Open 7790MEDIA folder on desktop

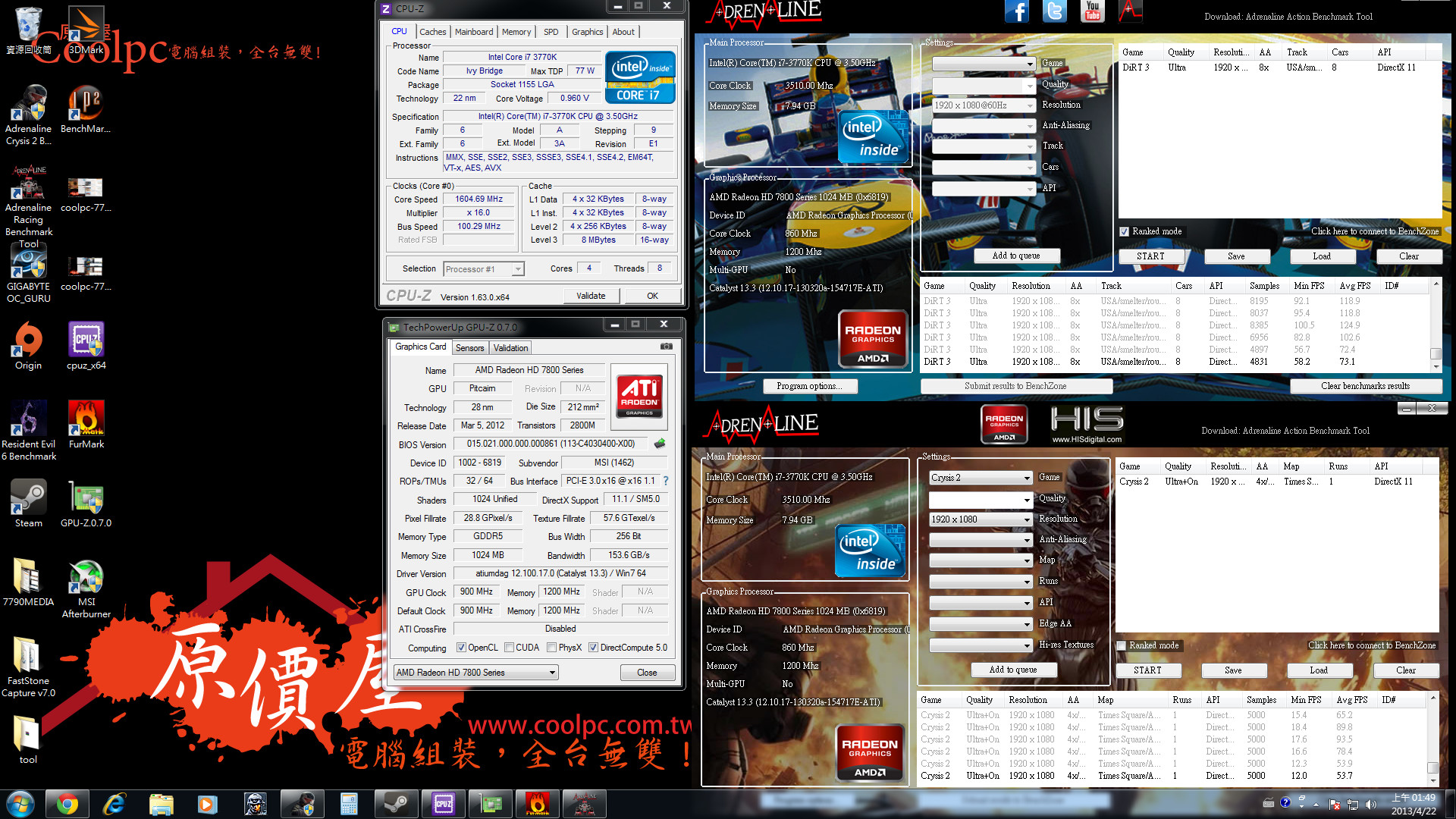[28, 582]
